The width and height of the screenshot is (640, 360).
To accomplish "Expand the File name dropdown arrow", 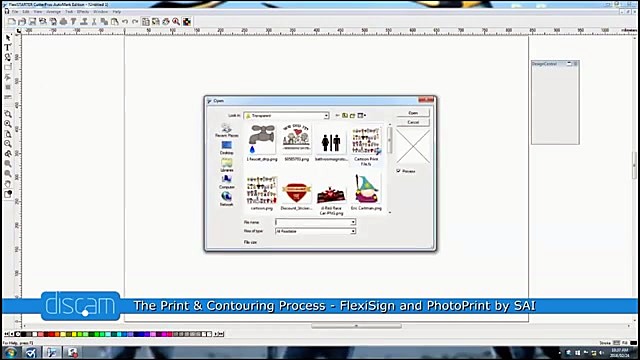I will tap(353, 222).
